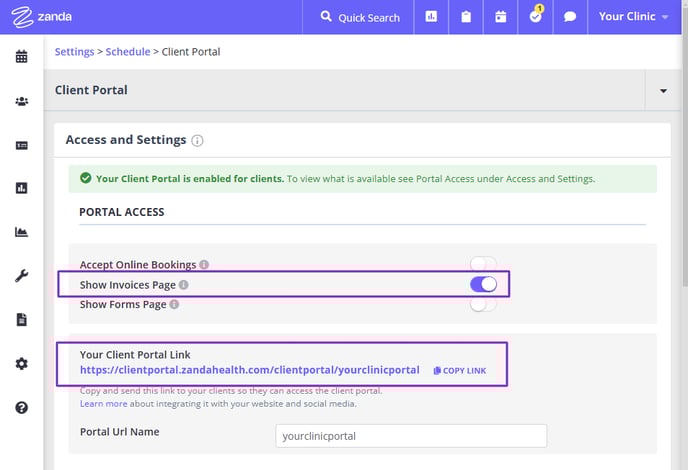Open the wrench tools icon in sidebar

click(22, 276)
